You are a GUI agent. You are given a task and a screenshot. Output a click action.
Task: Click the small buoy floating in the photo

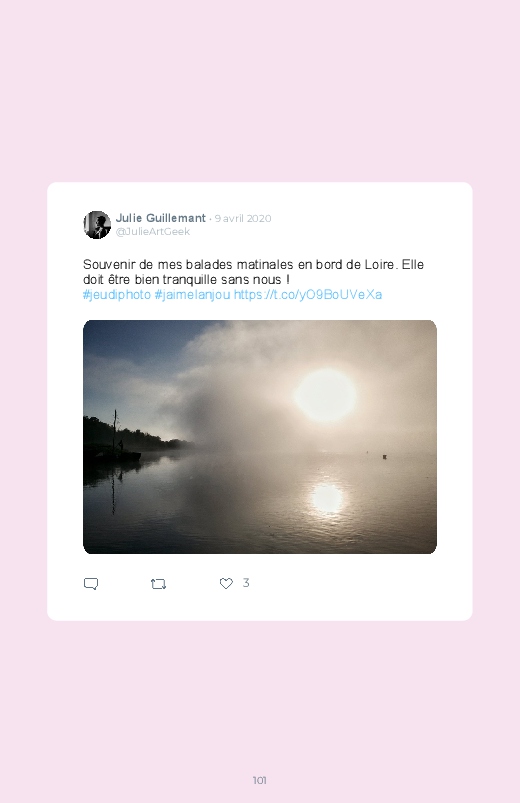tap(384, 456)
